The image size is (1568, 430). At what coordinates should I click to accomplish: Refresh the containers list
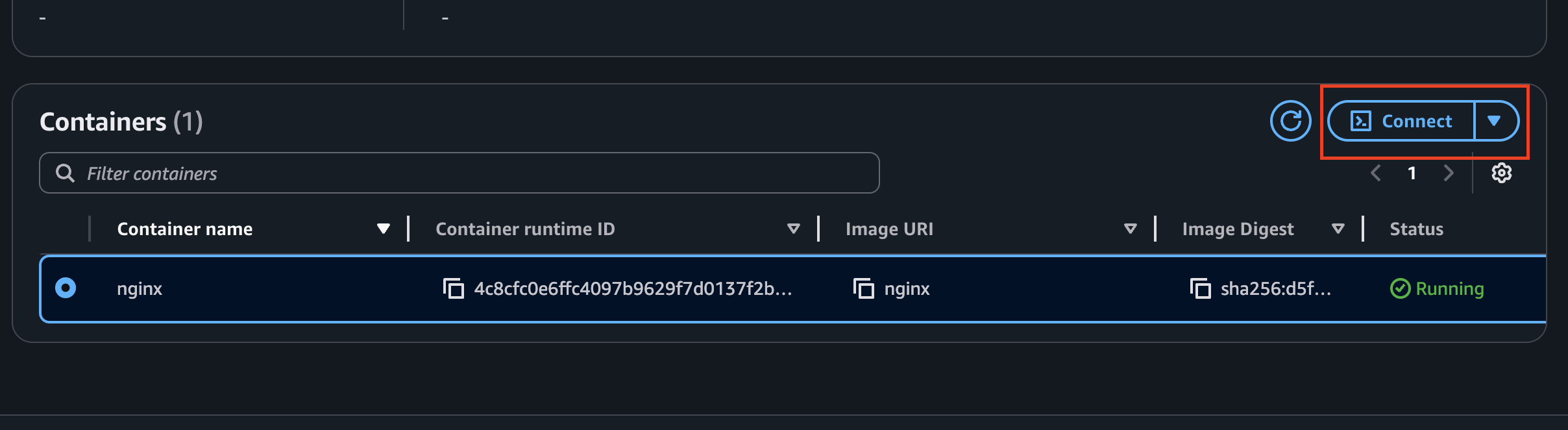(1290, 121)
